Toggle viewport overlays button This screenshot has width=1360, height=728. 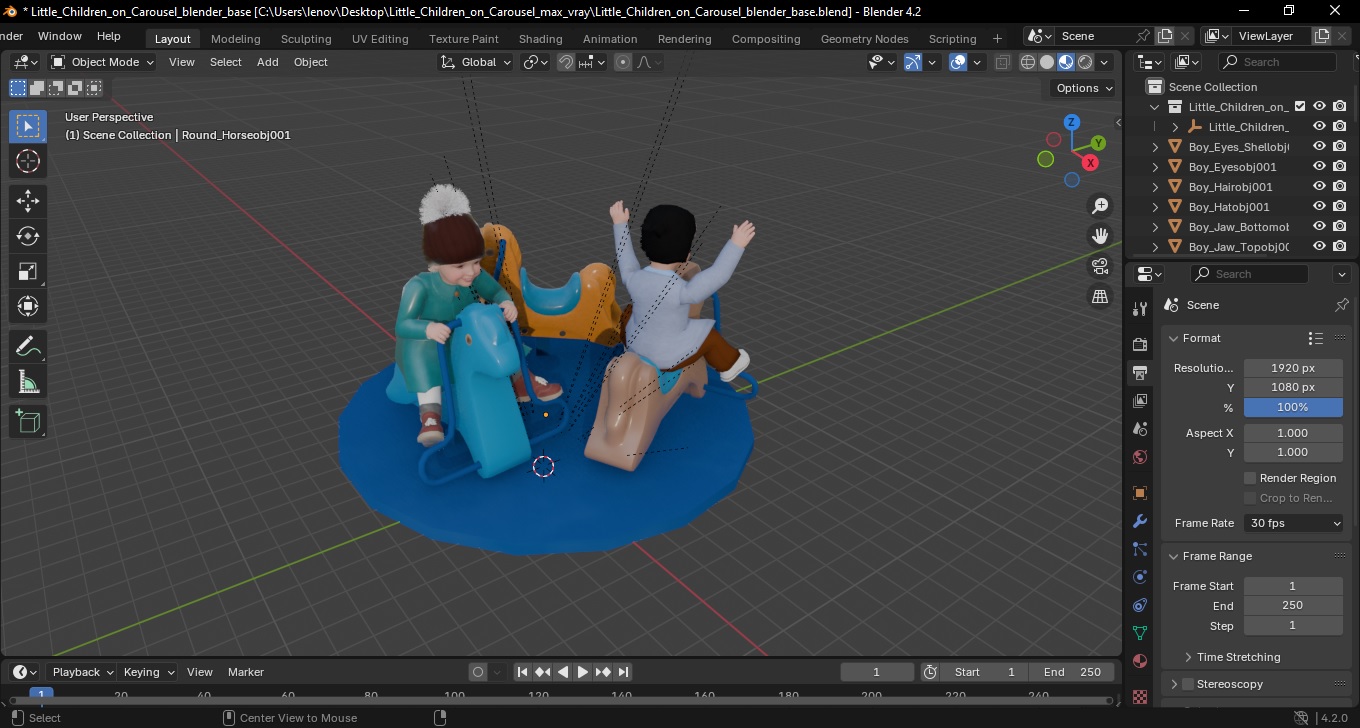pyautogui.click(x=958, y=62)
